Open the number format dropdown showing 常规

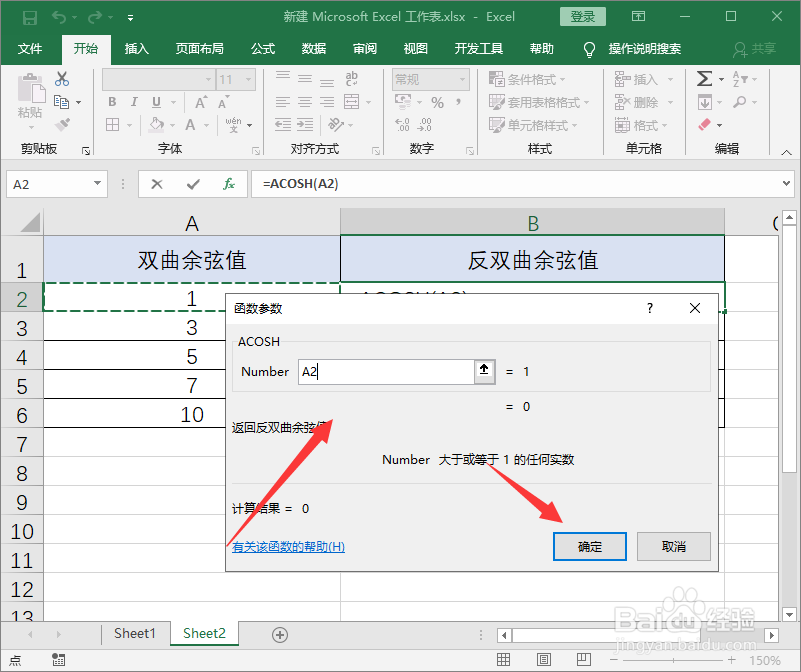click(x=430, y=79)
